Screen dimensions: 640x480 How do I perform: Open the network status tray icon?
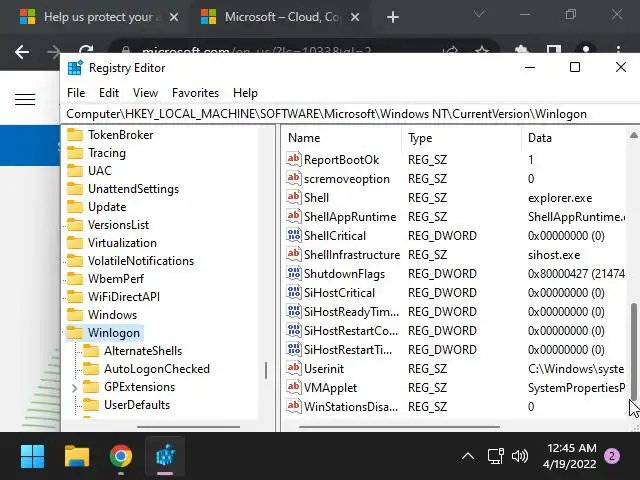click(x=496, y=456)
